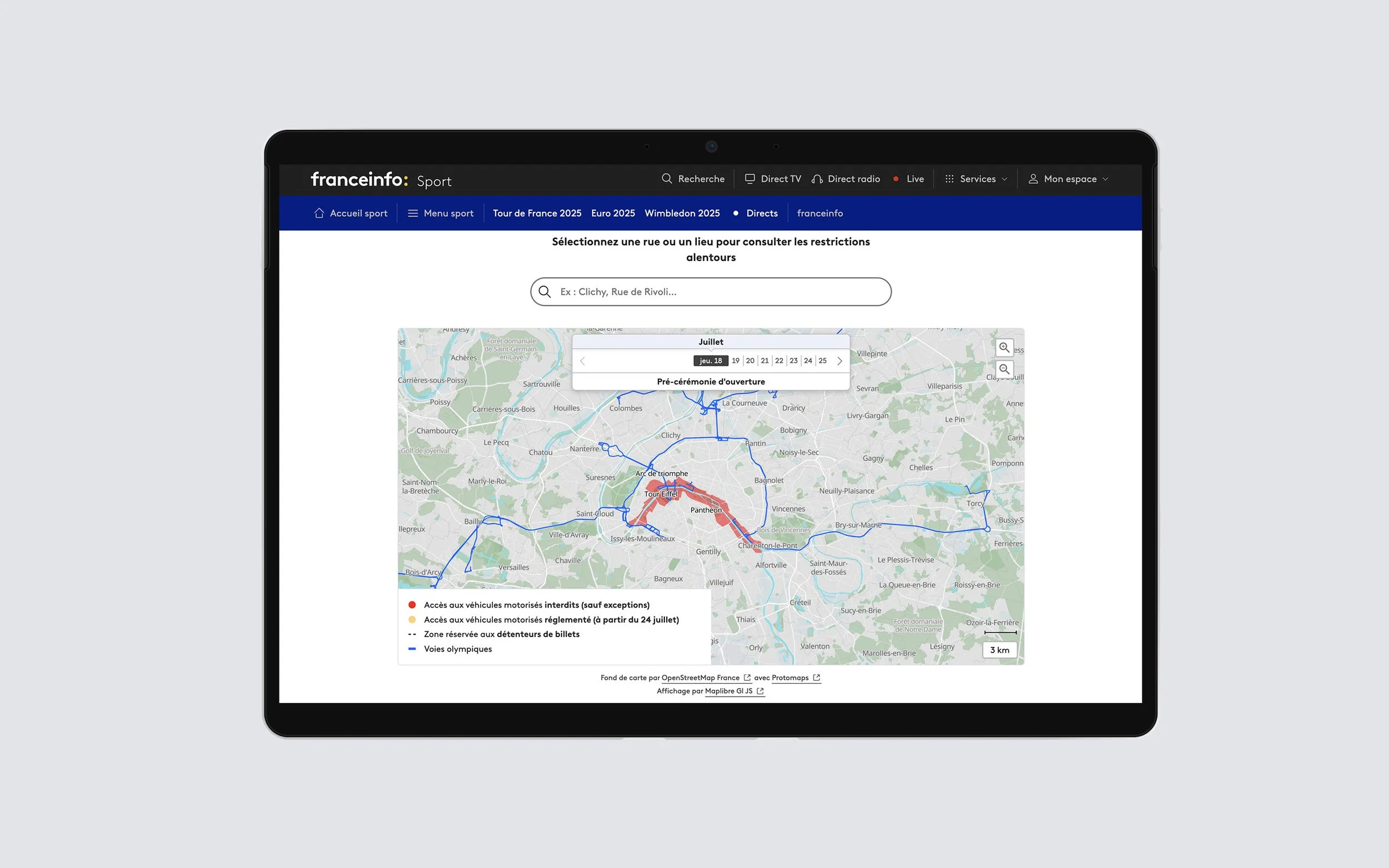Open Direct TV screen icon
Image resolution: width=1389 pixels, height=868 pixels.
pyautogui.click(x=750, y=178)
